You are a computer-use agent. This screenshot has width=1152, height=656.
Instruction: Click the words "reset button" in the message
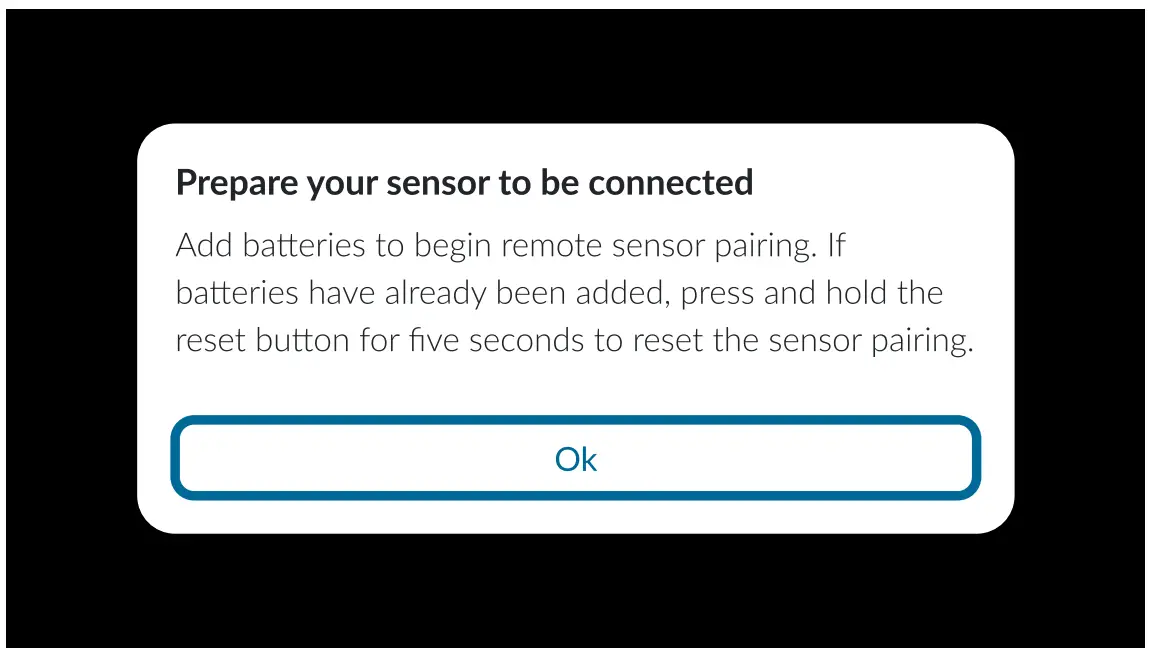[x=264, y=341]
